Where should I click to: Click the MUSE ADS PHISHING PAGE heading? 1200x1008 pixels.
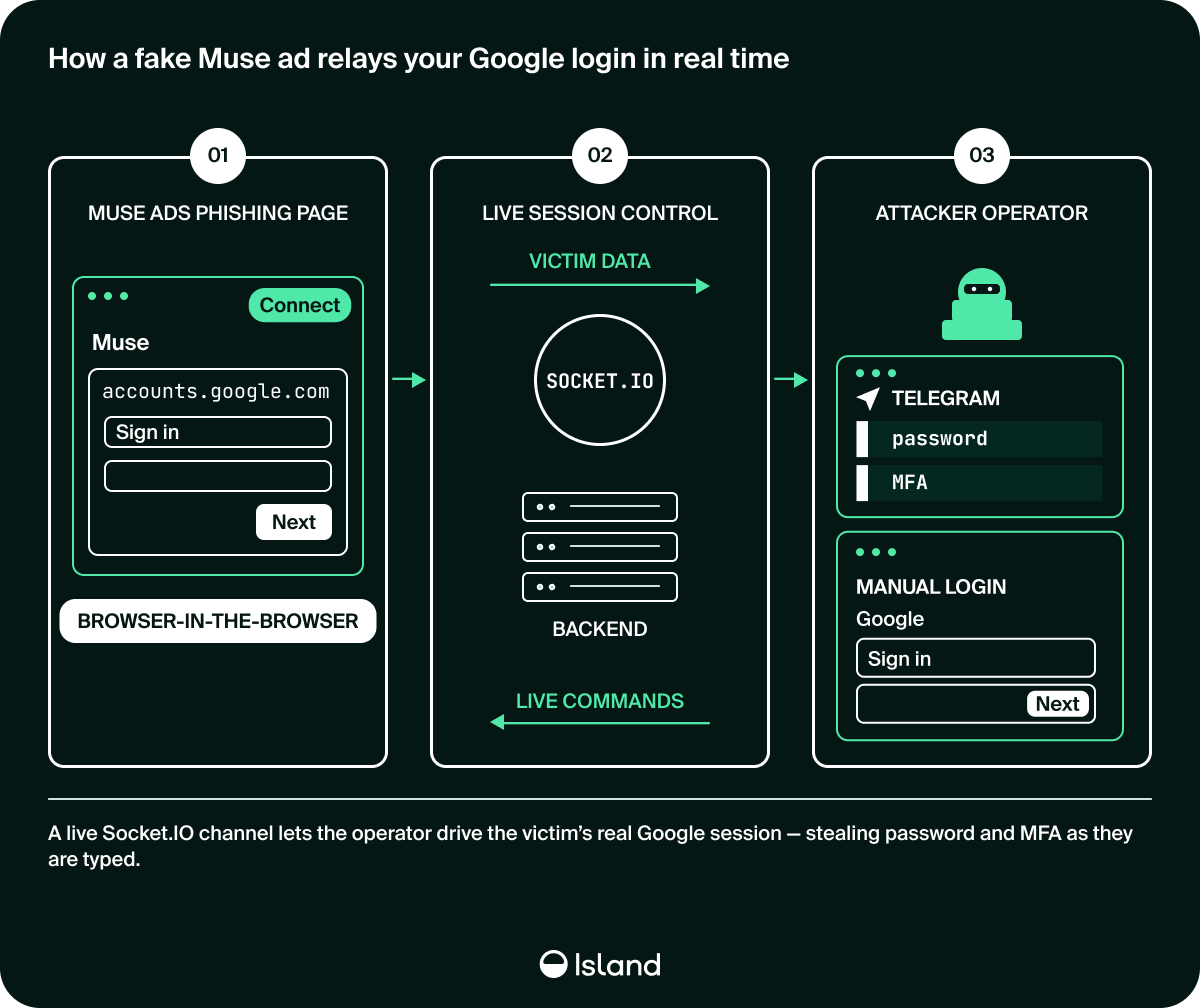click(218, 213)
